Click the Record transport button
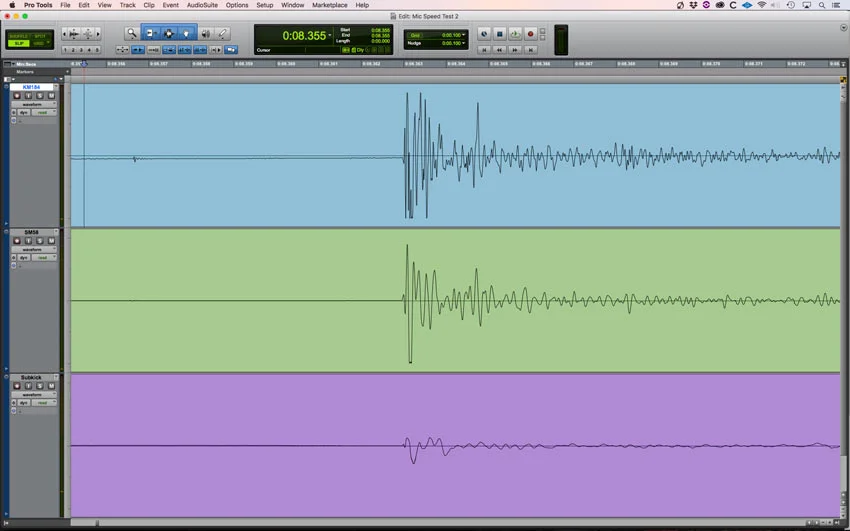The height and width of the screenshot is (531, 850). click(x=531, y=34)
